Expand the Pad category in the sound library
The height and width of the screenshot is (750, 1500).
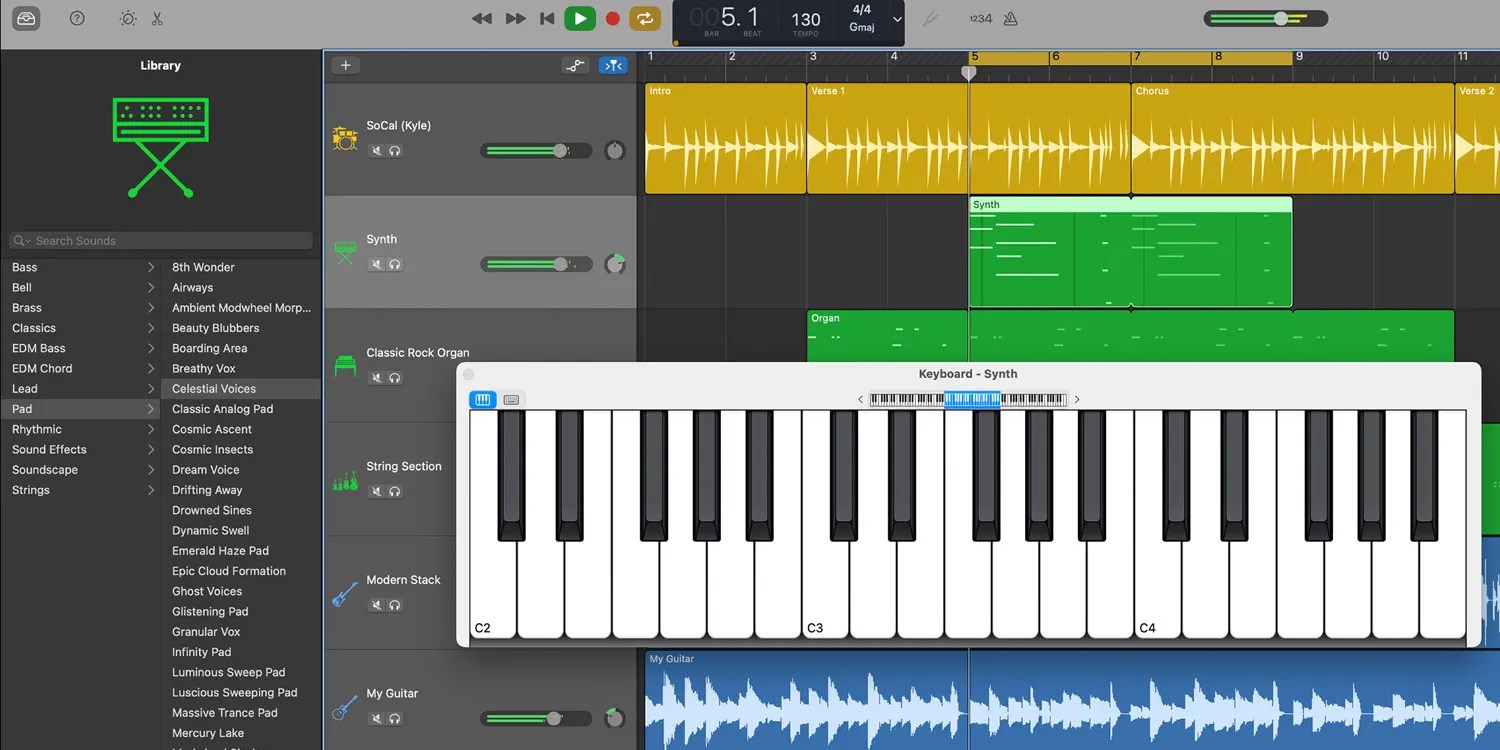pos(78,408)
